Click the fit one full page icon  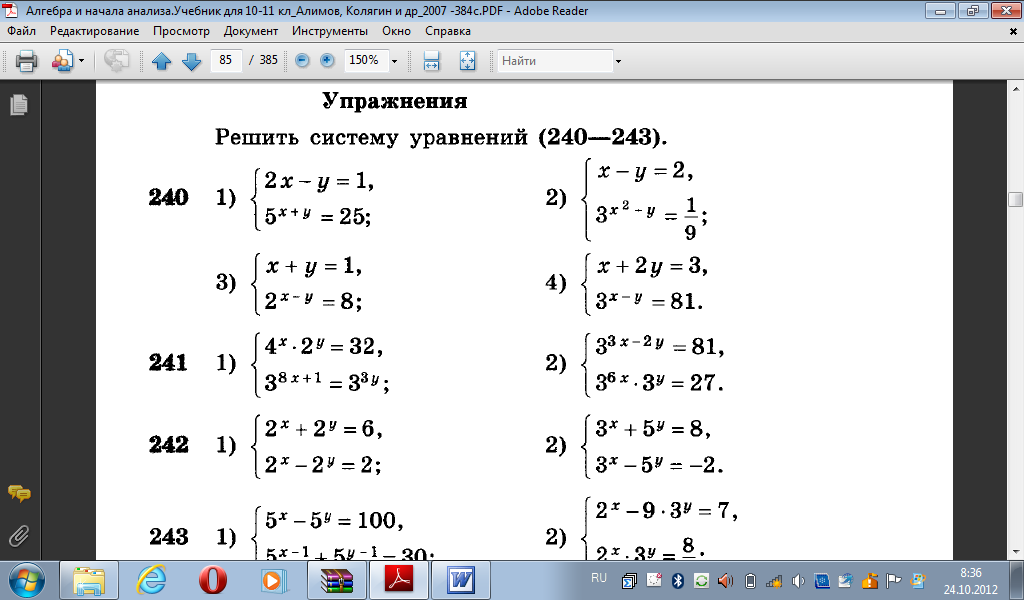467,61
